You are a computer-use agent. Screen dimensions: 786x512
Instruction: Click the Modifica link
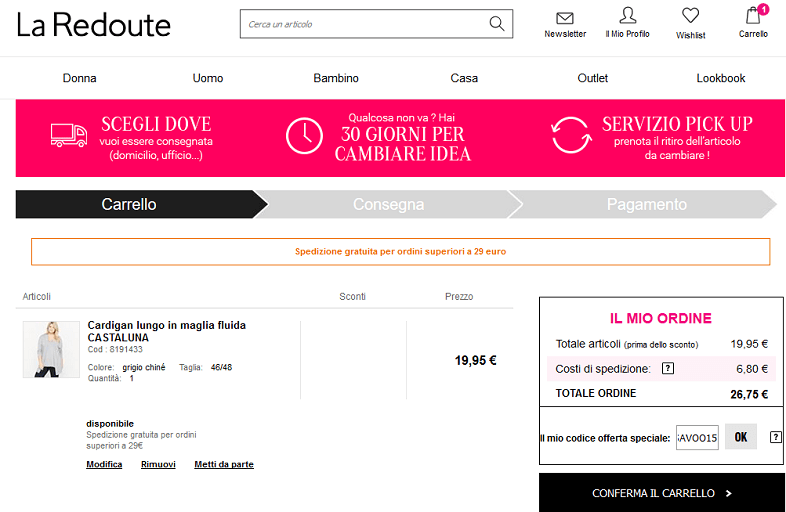(104, 464)
